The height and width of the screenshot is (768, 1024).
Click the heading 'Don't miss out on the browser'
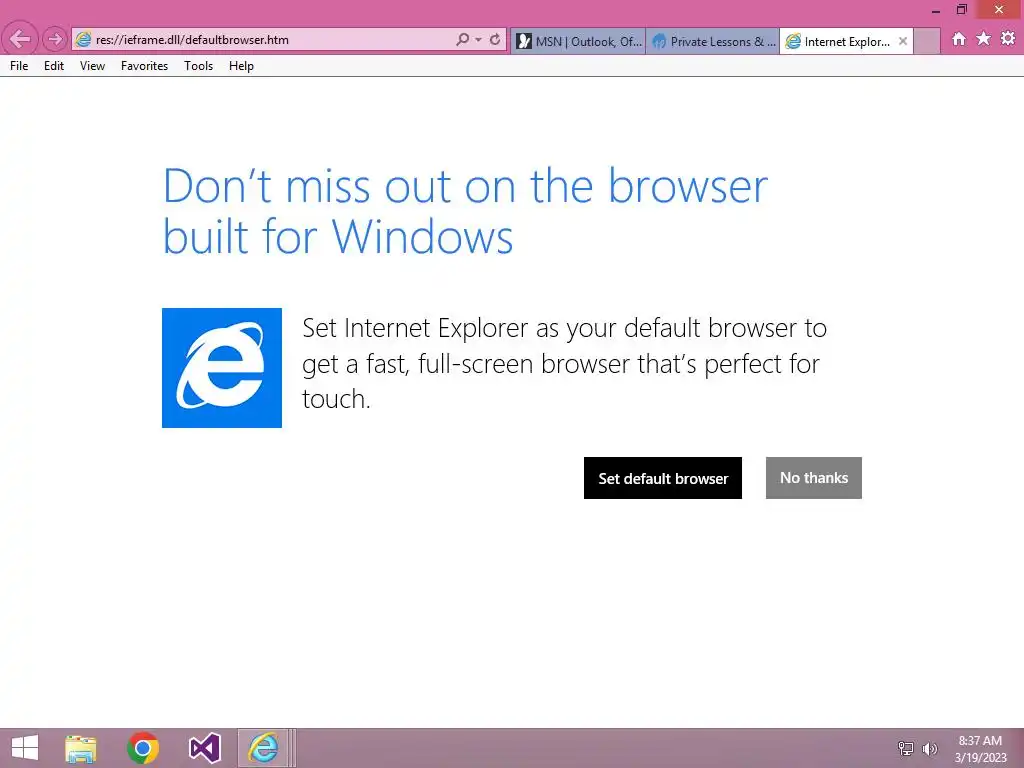pos(465,186)
